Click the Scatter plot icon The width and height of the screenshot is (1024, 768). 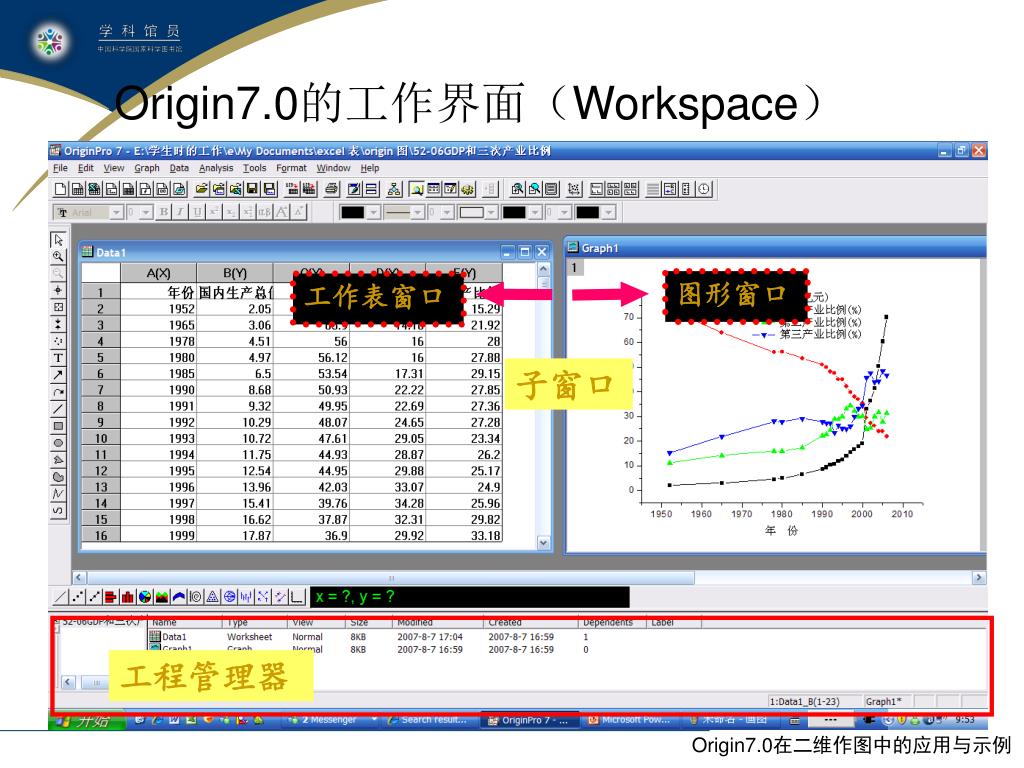click(x=78, y=596)
